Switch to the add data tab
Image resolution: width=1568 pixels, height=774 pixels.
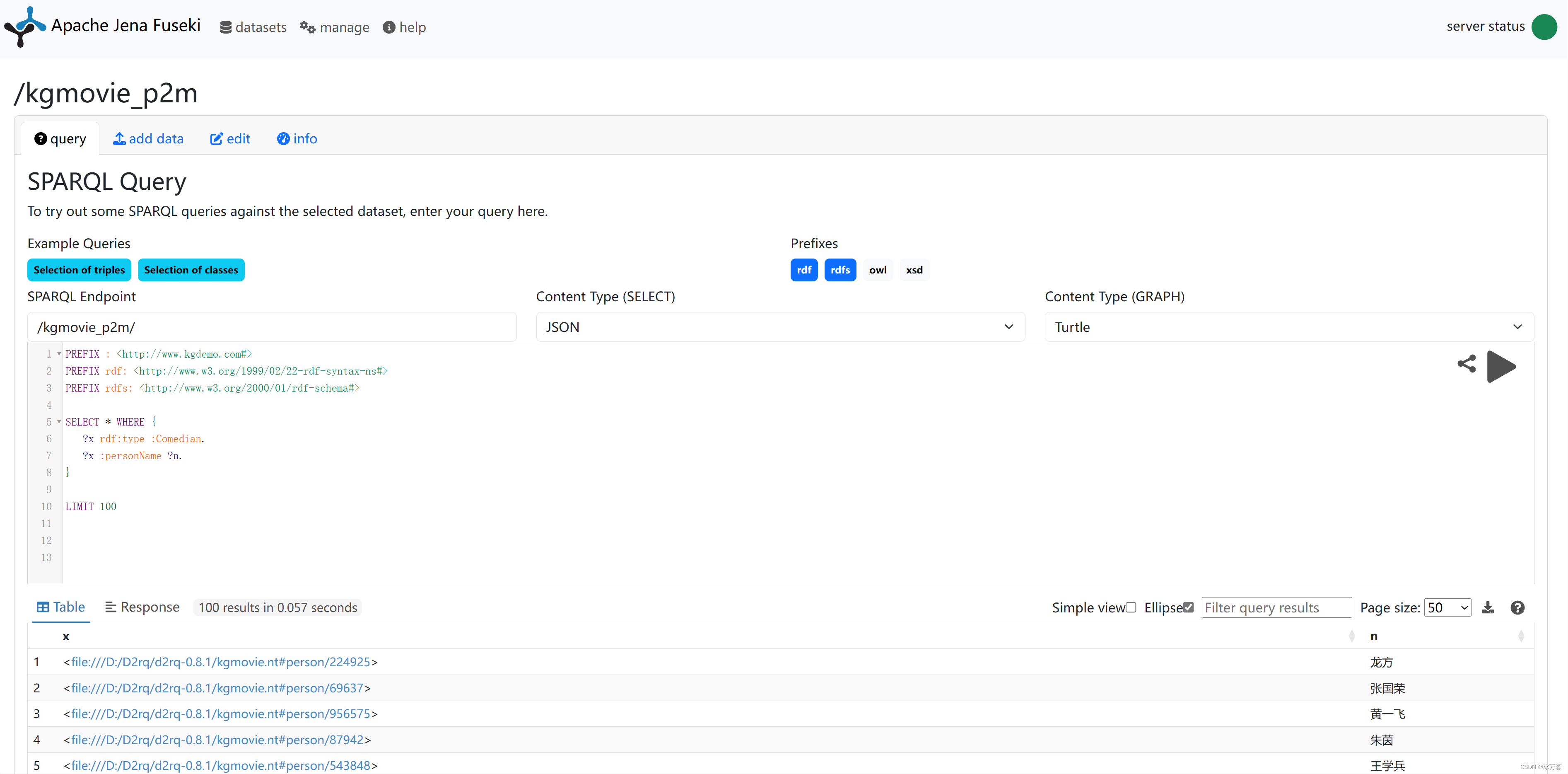(x=149, y=139)
